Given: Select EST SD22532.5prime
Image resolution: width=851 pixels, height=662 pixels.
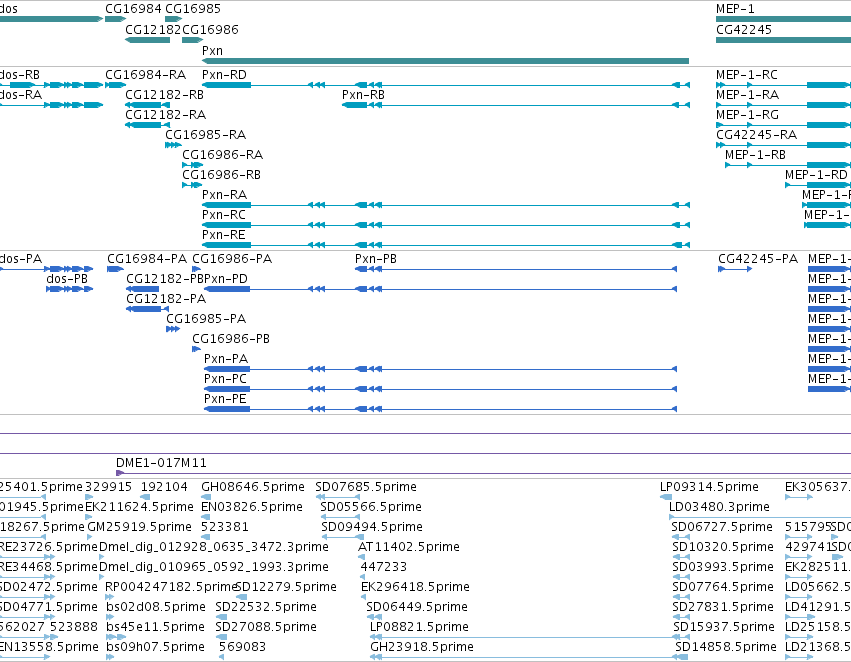Looking at the screenshot, I should 220,618.
